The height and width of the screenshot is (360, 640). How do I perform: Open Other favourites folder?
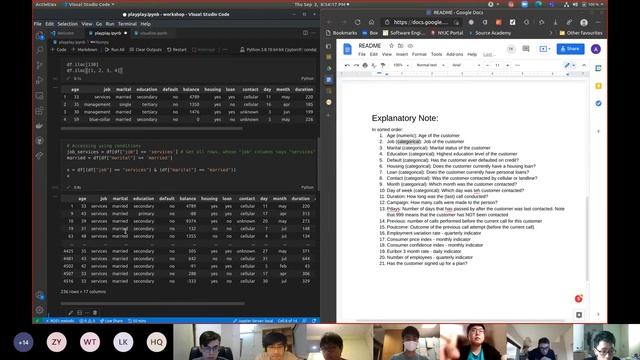[x=581, y=33]
